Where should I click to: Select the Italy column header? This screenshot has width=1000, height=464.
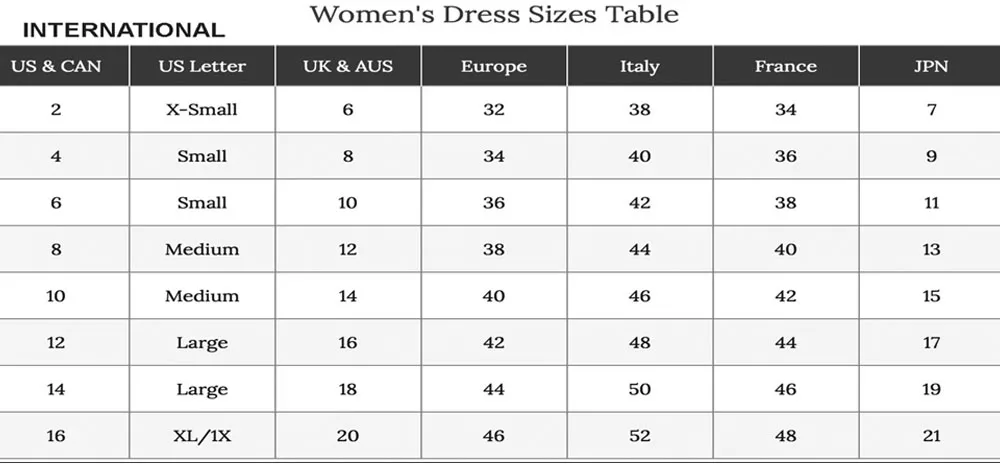640,67
